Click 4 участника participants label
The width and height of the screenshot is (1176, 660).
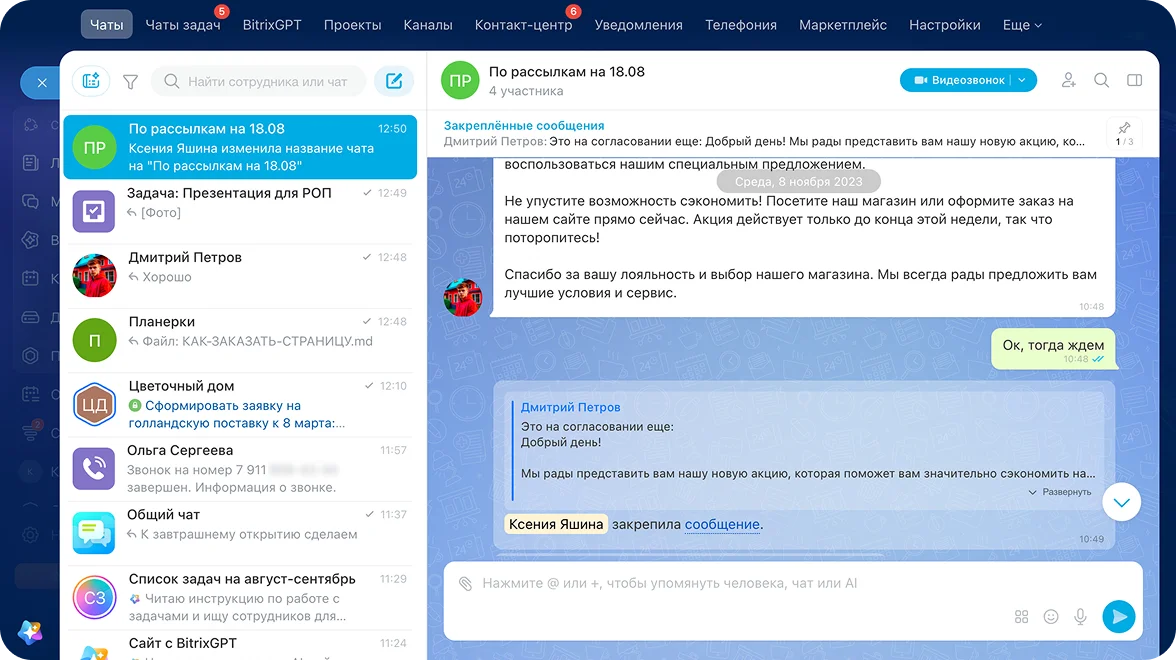[526, 91]
